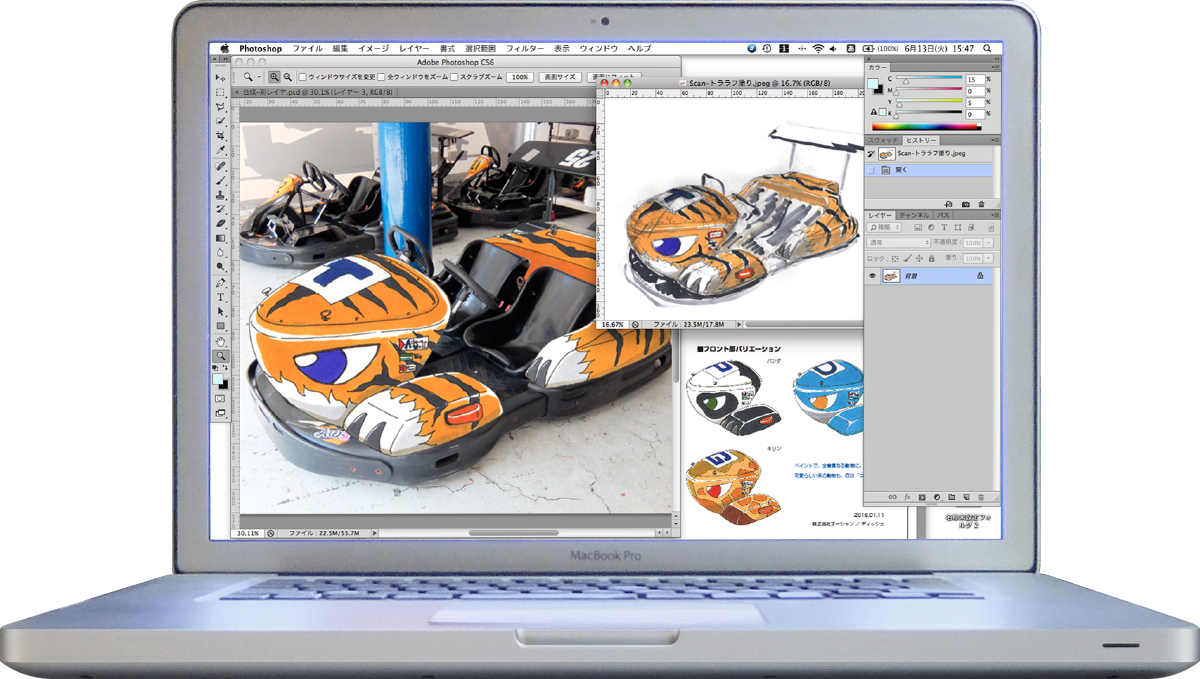Select the Clone Stamp tool
This screenshot has height=679, width=1200.
[220, 194]
